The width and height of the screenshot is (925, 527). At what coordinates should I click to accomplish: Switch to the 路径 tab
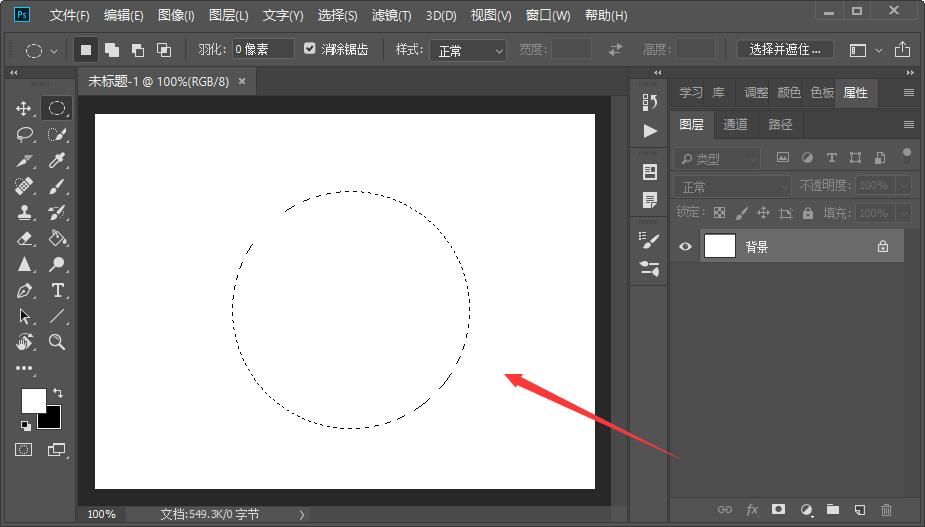(x=780, y=124)
